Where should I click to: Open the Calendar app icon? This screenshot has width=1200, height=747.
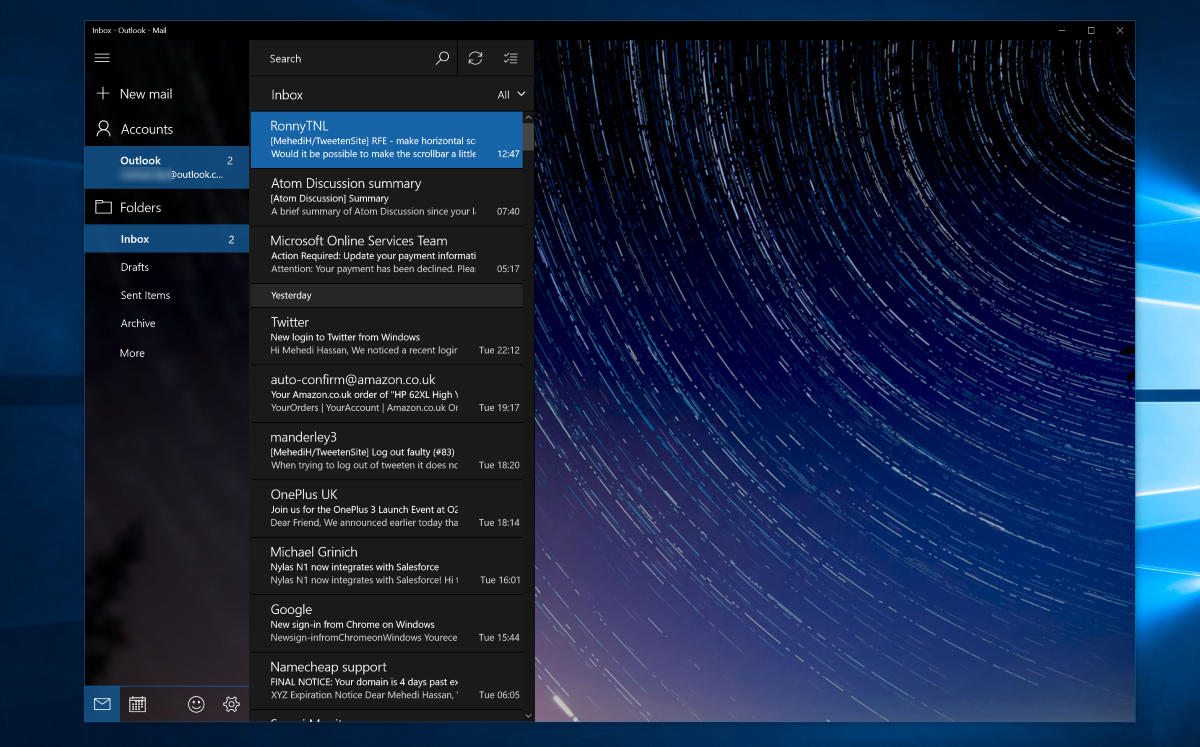(x=138, y=704)
